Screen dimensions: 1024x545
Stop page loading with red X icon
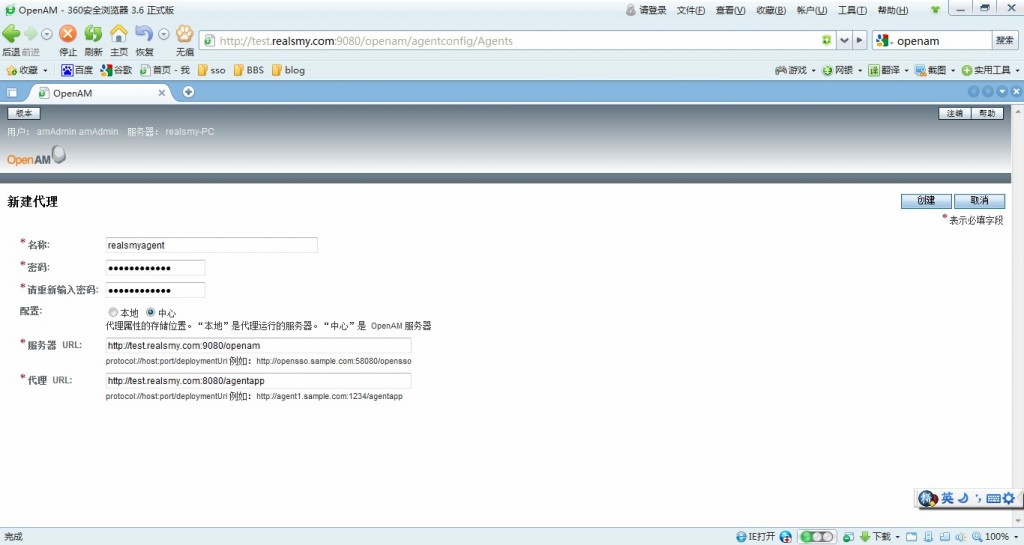pyautogui.click(x=67, y=33)
